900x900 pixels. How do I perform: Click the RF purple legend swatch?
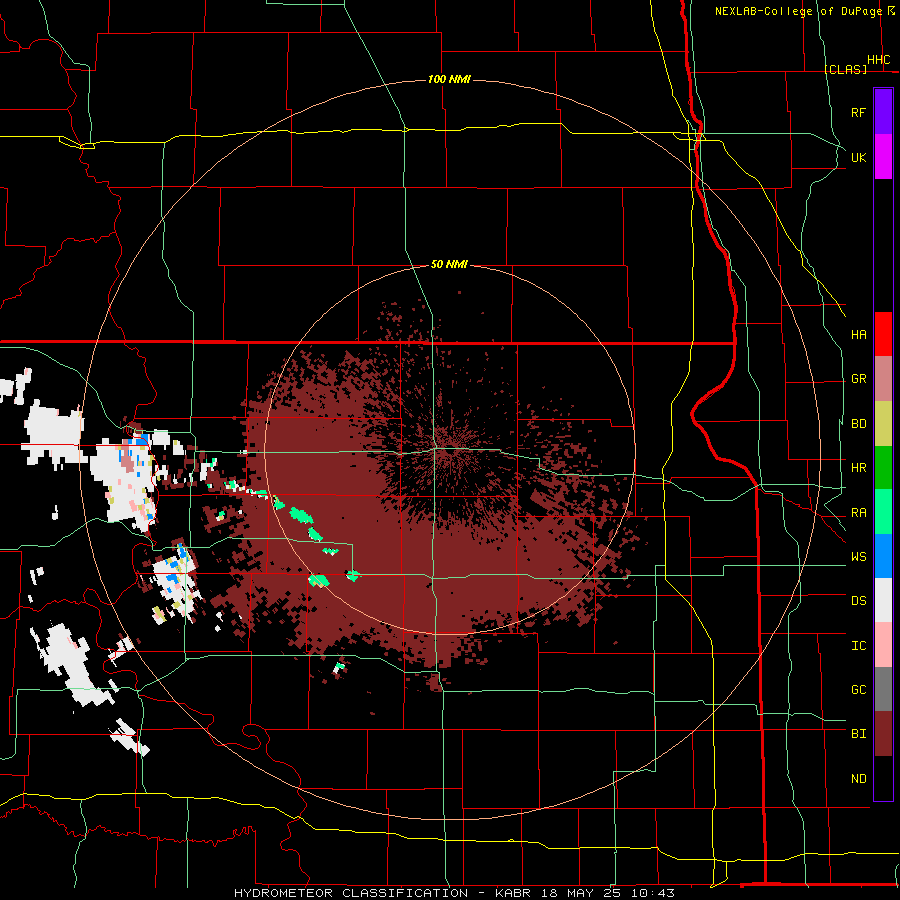pos(883,112)
